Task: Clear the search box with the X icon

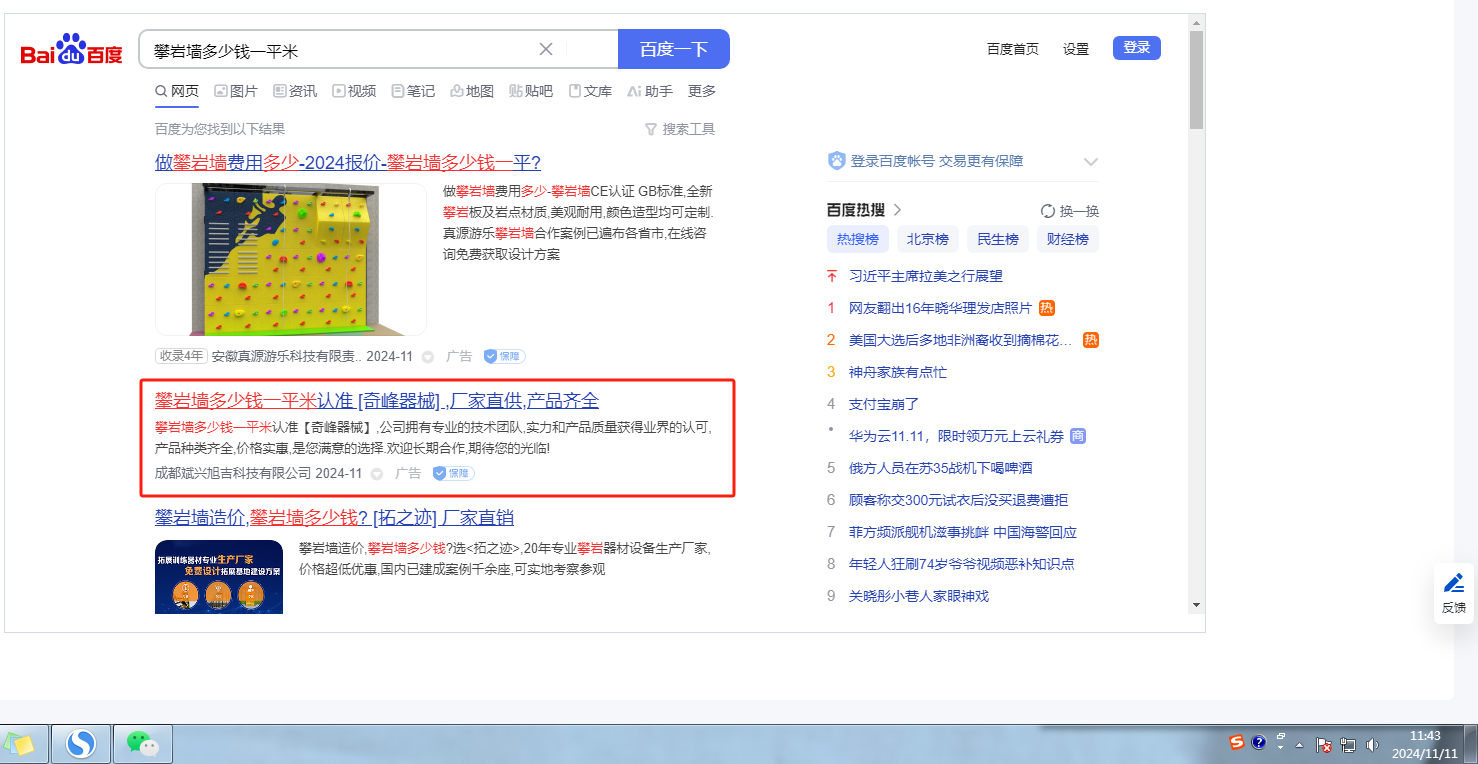Action: pos(546,49)
